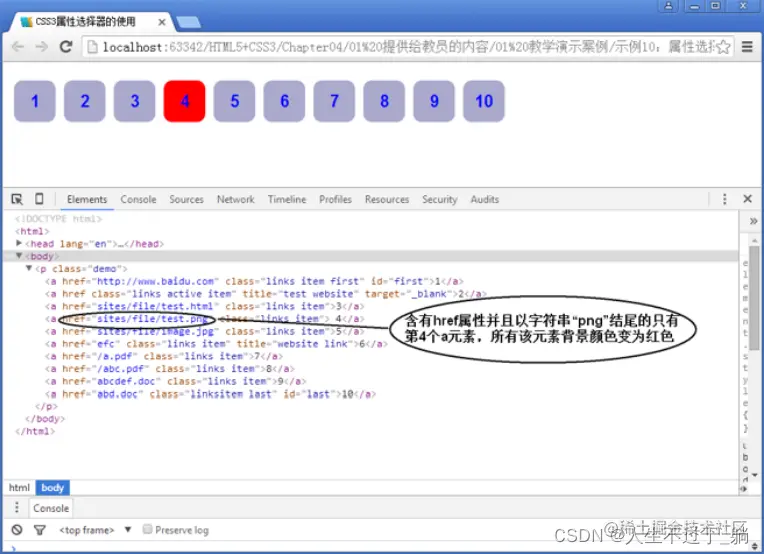Click page link button 3
The height and width of the screenshot is (554, 764).
(134, 101)
